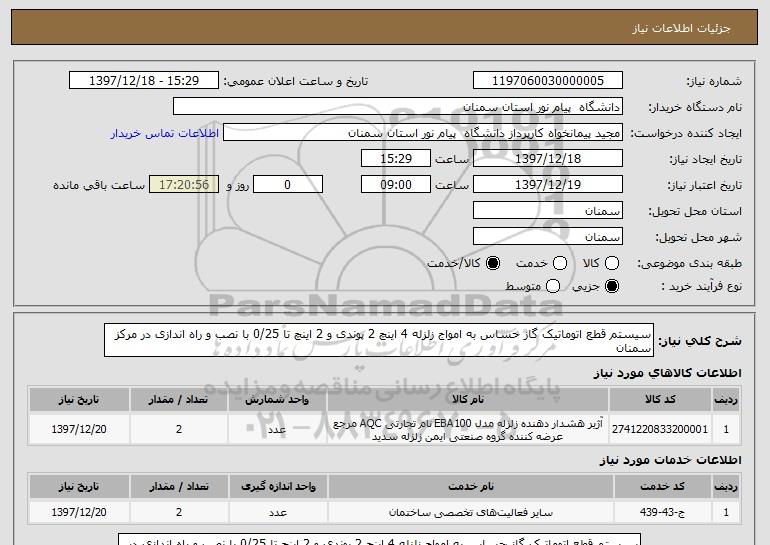770x545 pixels.
Task: Click the نام خدمت column header
Action: coord(470,486)
